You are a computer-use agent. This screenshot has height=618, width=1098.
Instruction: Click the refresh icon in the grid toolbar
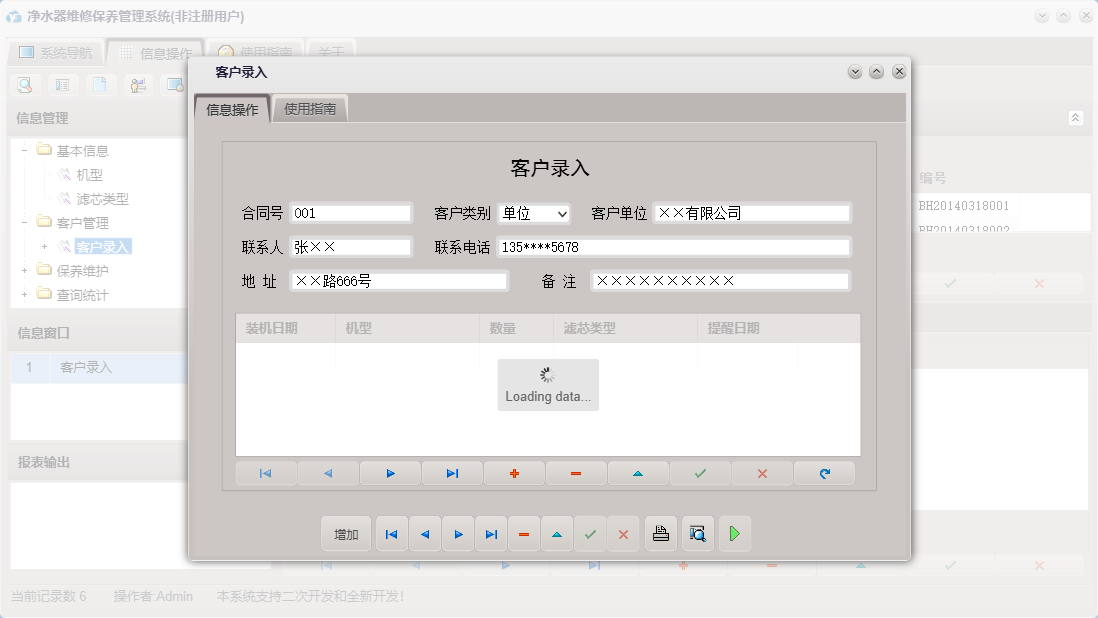pyautogui.click(x=824, y=472)
